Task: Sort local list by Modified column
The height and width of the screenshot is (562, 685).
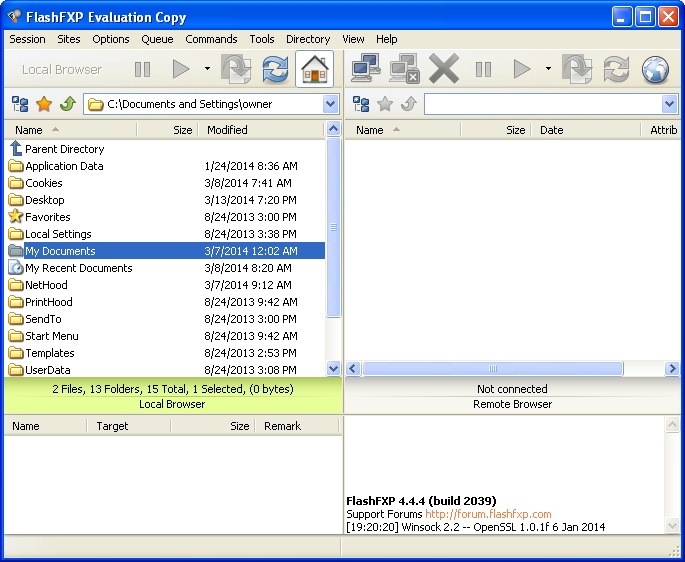Action: click(261, 130)
